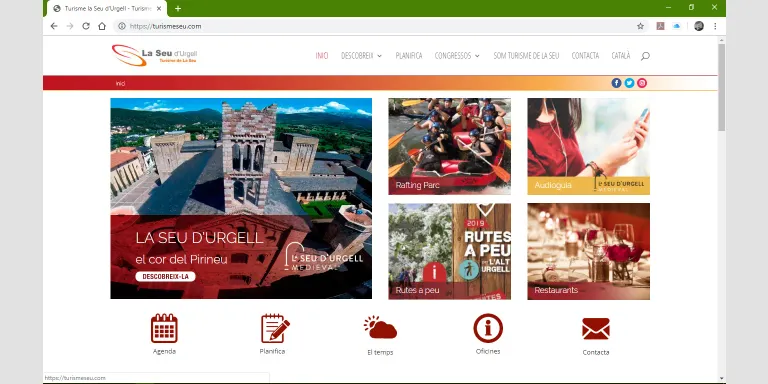Select Som Turisme de la Seu menu
768x384 pixels.
[x=526, y=56]
